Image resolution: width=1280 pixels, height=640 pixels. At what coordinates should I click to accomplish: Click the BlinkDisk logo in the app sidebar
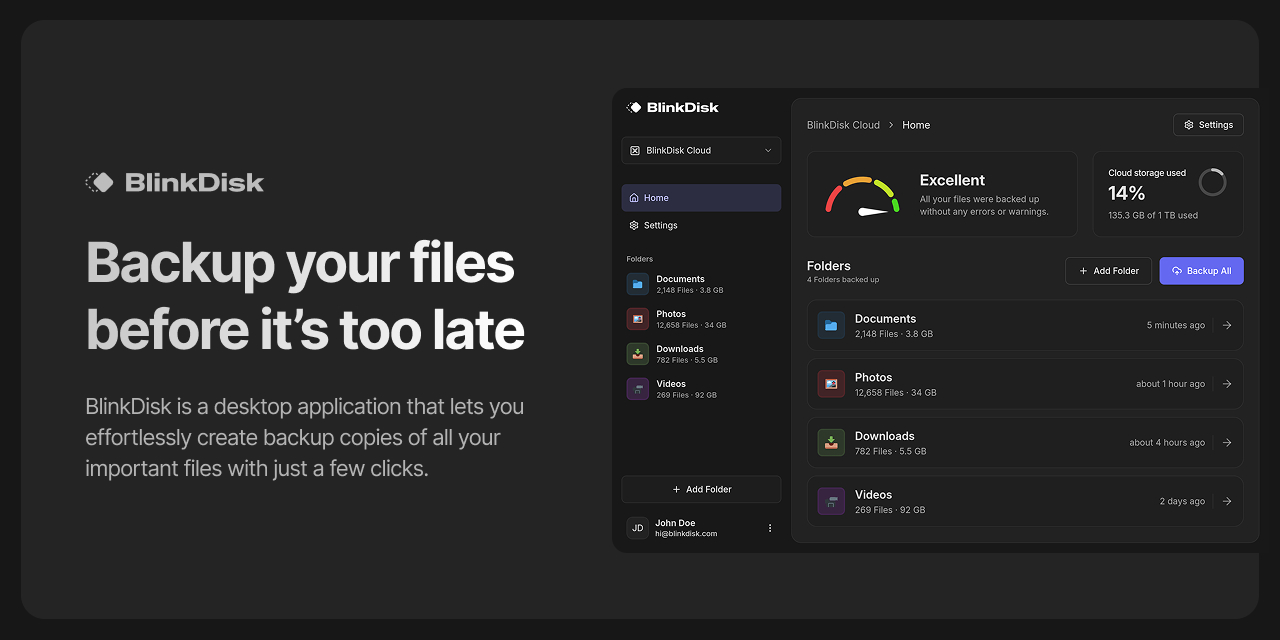point(672,107)
